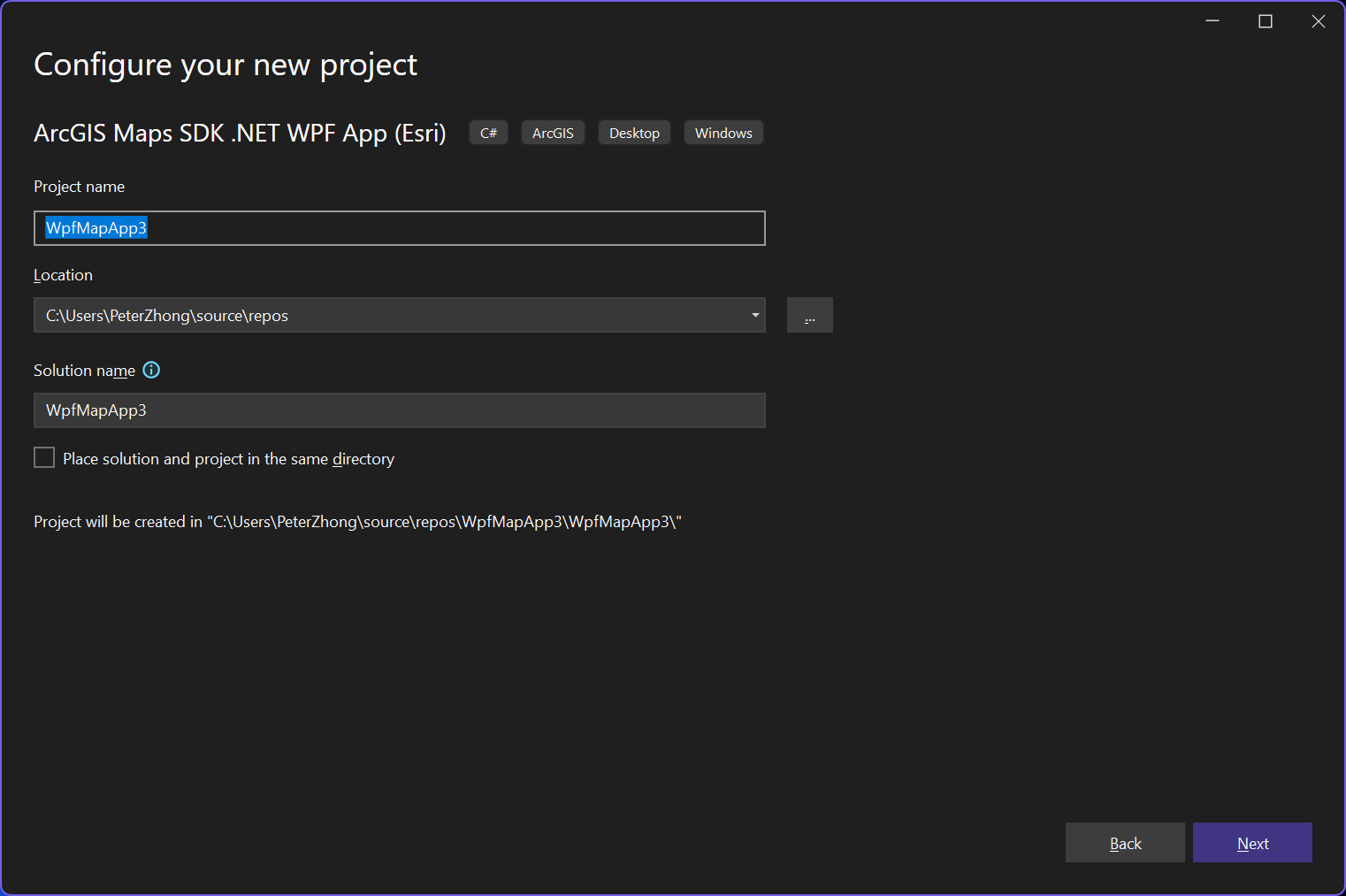The height and width of the screenshot is (896, 1346).
Task: Click the ArcGIS tag
Action: click(x=553, y=133)
